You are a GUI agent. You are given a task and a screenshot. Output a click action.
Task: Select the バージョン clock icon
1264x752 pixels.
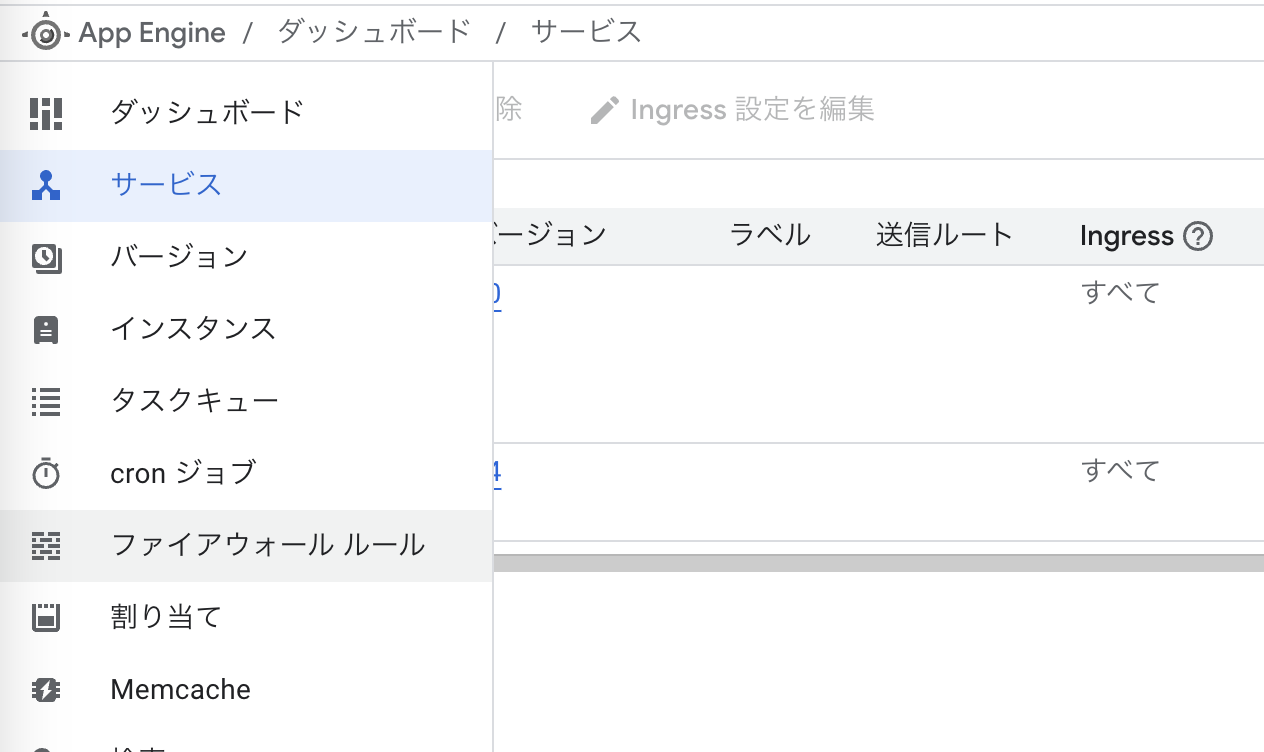[x=46, y=256]
